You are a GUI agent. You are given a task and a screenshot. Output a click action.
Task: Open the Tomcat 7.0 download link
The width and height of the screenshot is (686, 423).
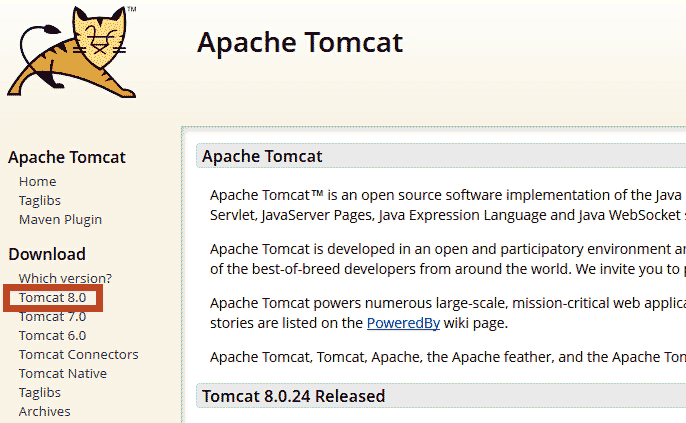(x=52, y=316)
